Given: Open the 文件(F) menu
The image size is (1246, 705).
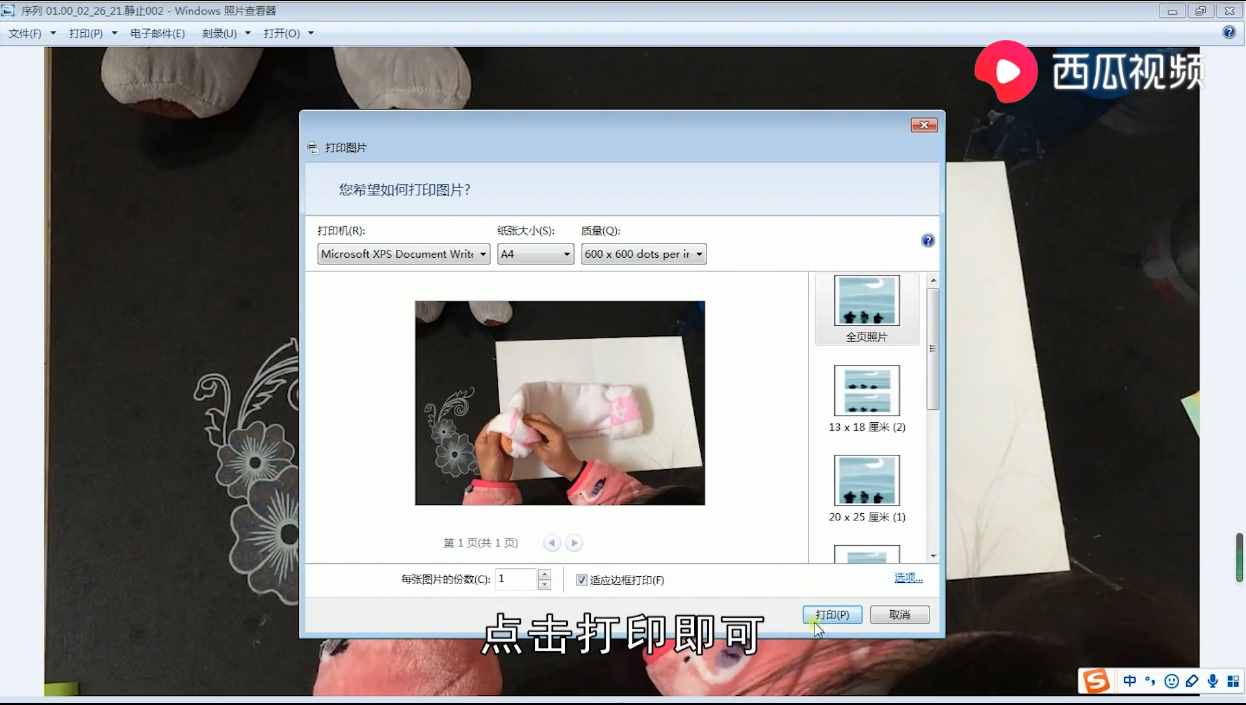Looking at the screenshot, I should coord(32,33).
